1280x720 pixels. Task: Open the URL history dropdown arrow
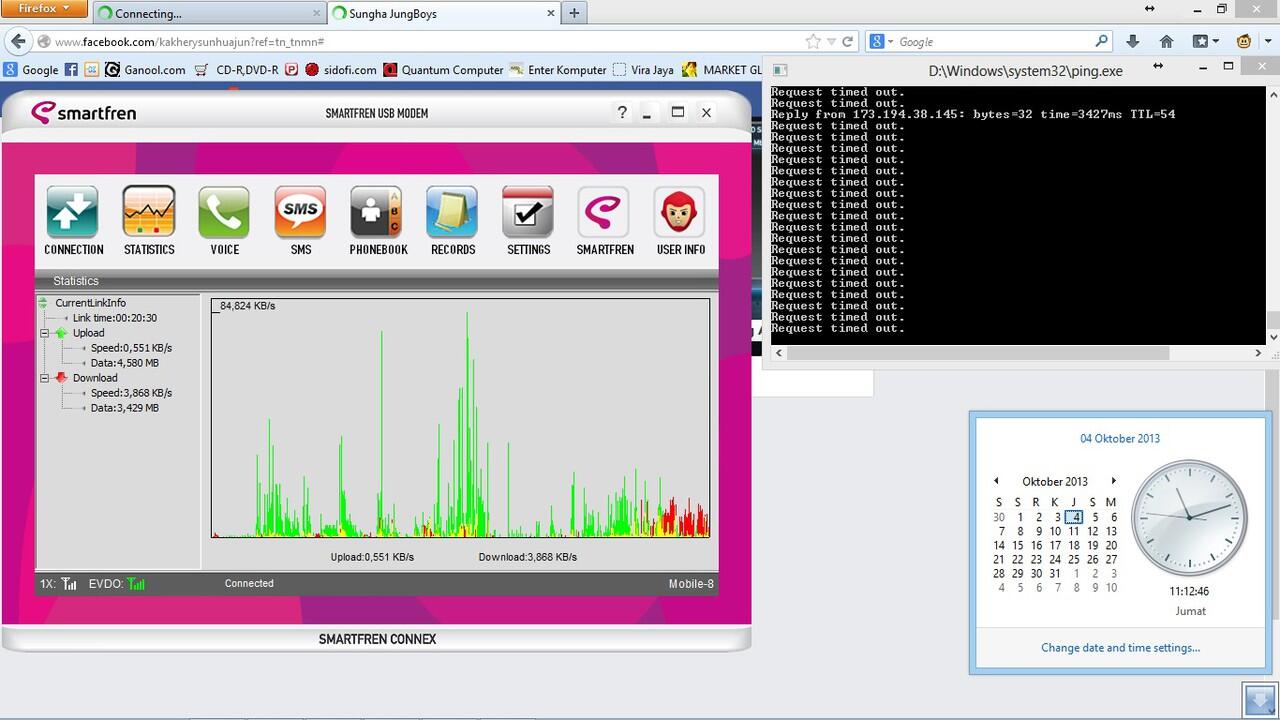(831, 42)
